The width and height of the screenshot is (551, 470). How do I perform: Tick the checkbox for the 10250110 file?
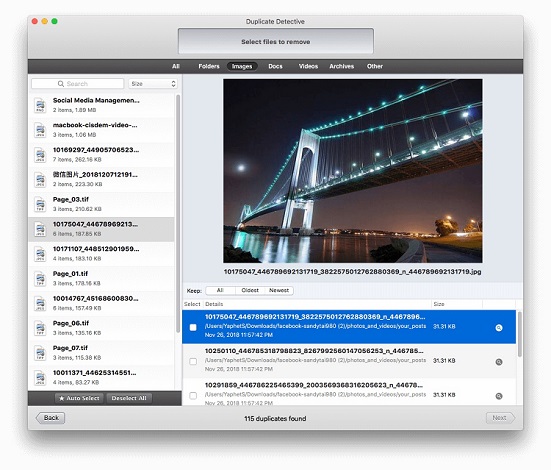tap(193, 361)
